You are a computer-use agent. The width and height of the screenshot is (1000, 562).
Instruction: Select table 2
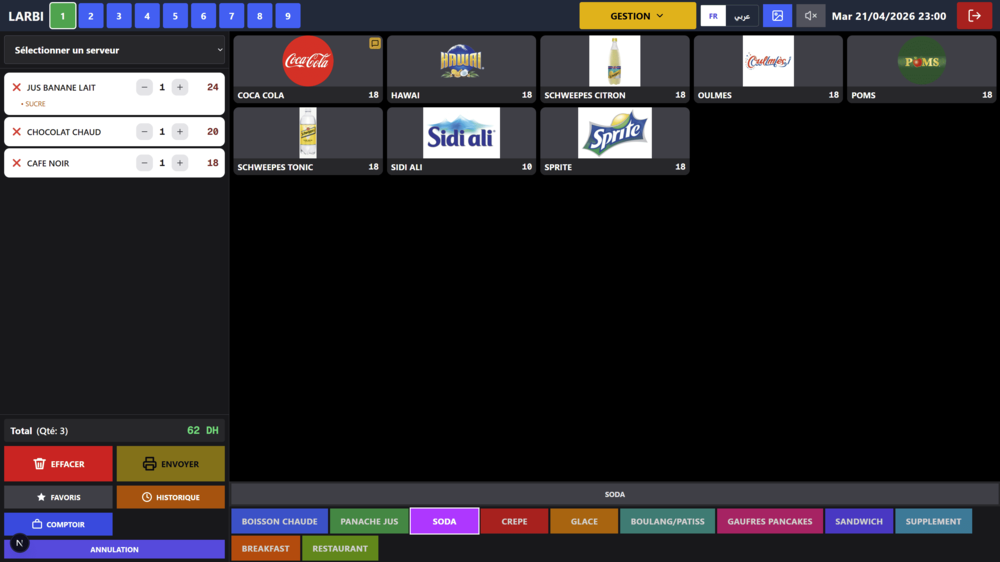(x=91, y=16)
